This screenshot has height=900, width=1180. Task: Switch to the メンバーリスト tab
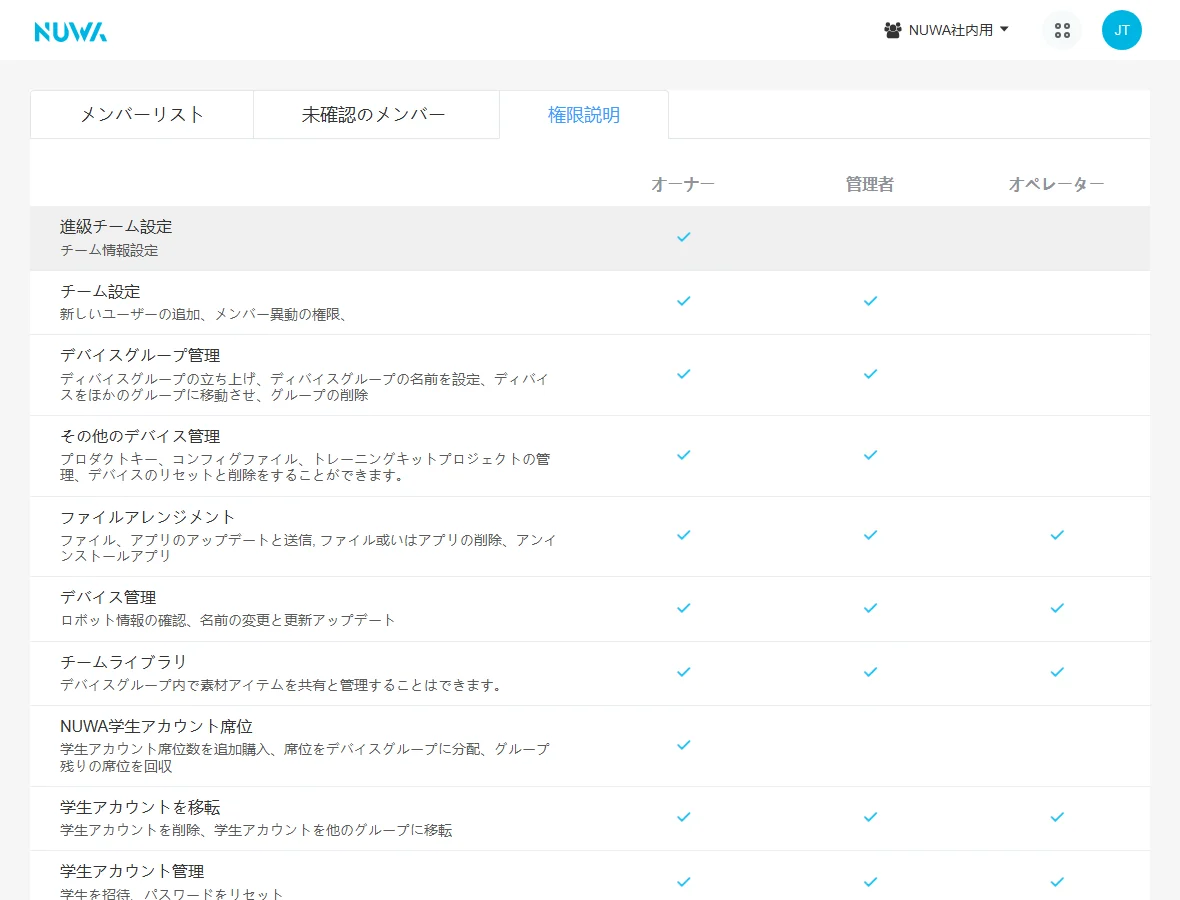[x=141, y=114]
